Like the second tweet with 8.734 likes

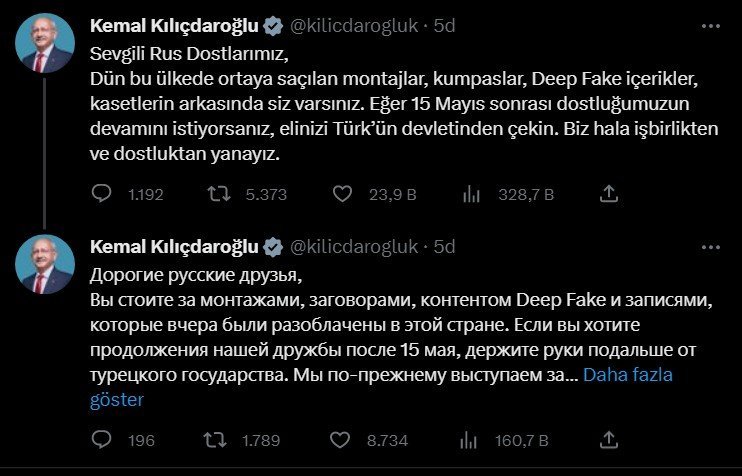click(x=343, y=440)
